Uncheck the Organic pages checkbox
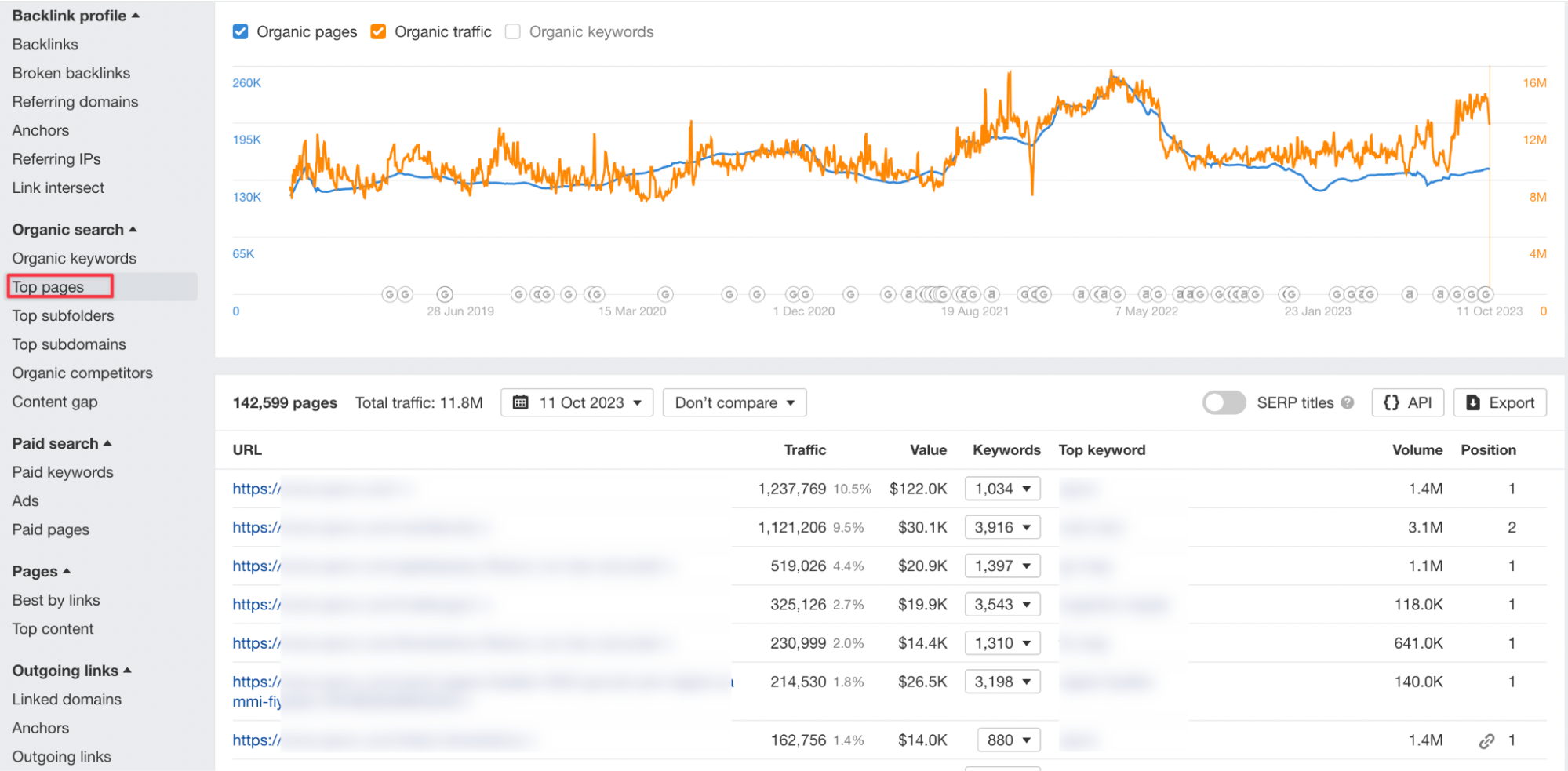 pyautogui.click(x=241, y=31)
